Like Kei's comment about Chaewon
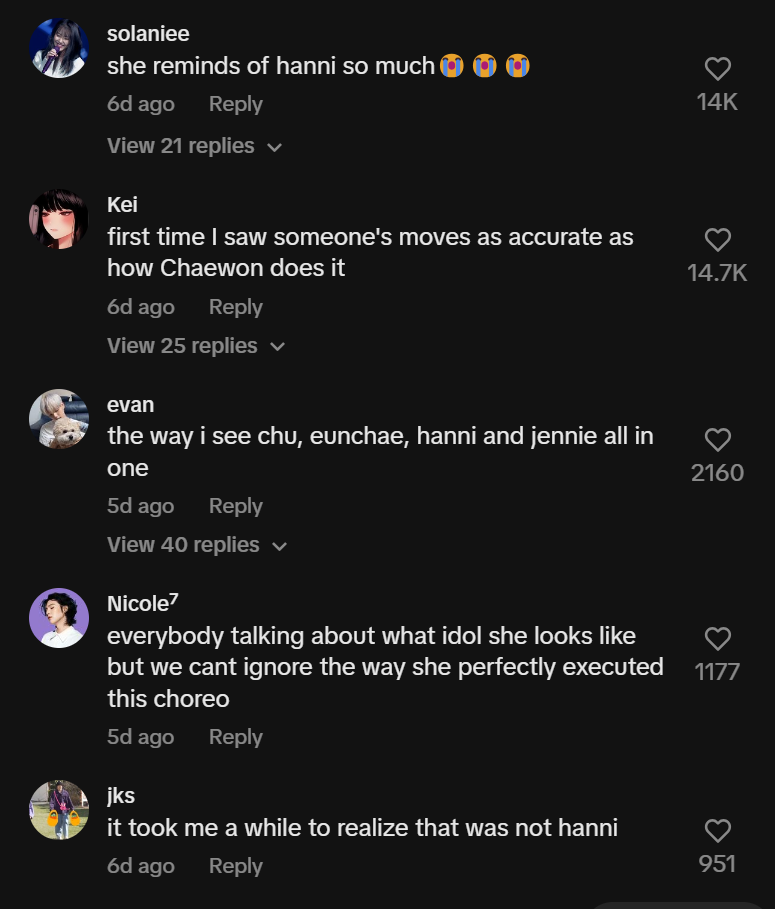775x909 pixels. (x=717, y=240)
